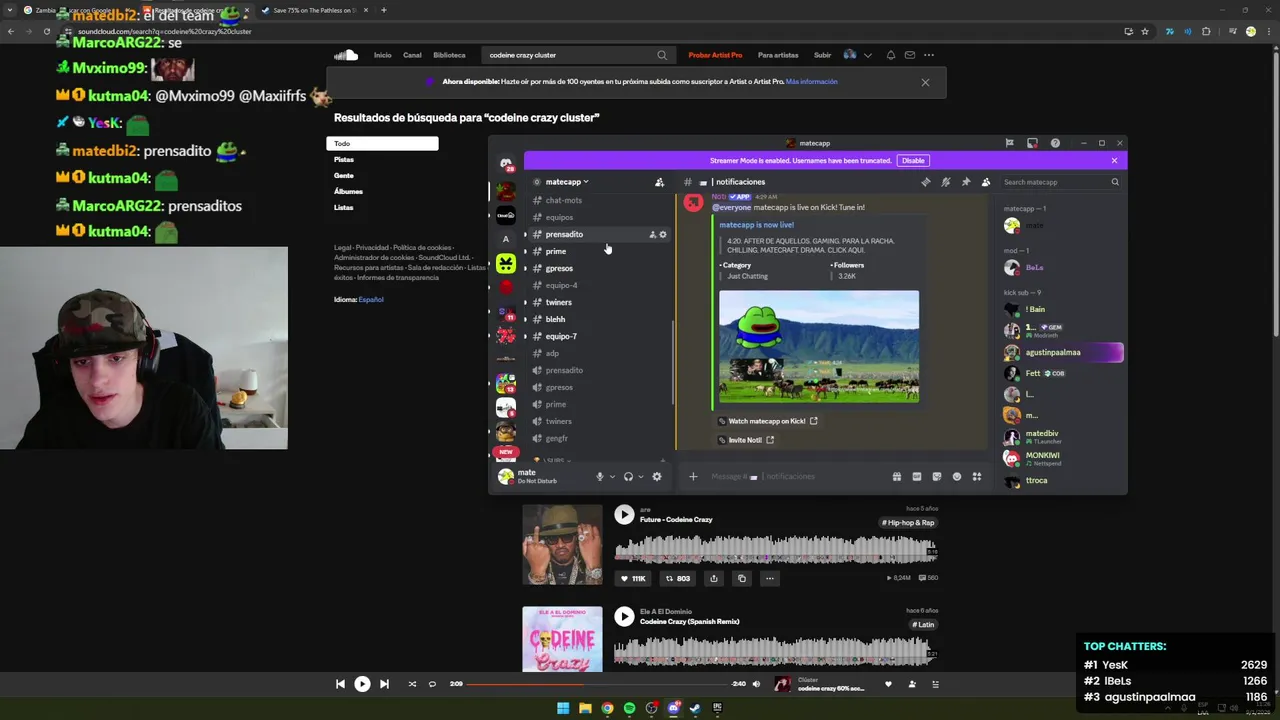Expand the gpresos channel threads
Viewport: 1280px width, 720px height.
click(525, 269)
